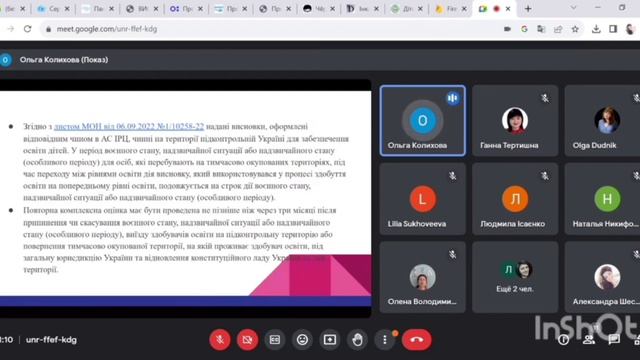
Task: Click the shared presentation slide
Action: 185,198
